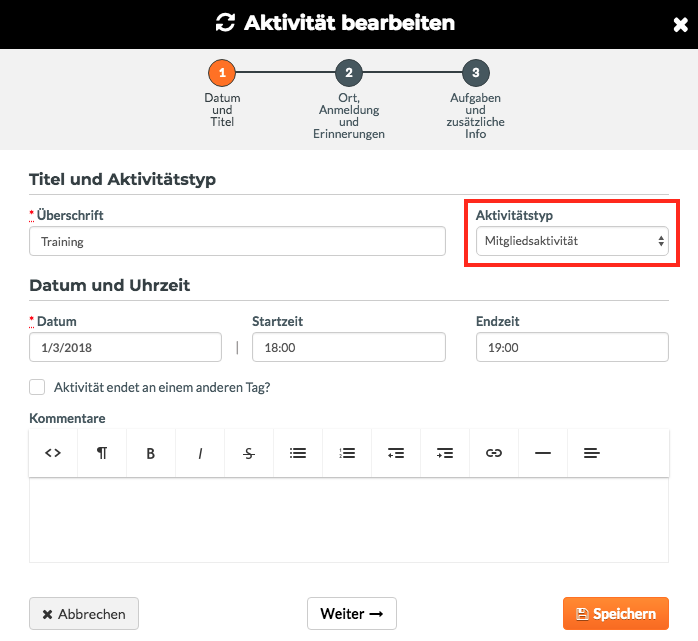
Task: Go to step 2 Ort, Anmeldung und Erinnerungen
Action: 349,73
